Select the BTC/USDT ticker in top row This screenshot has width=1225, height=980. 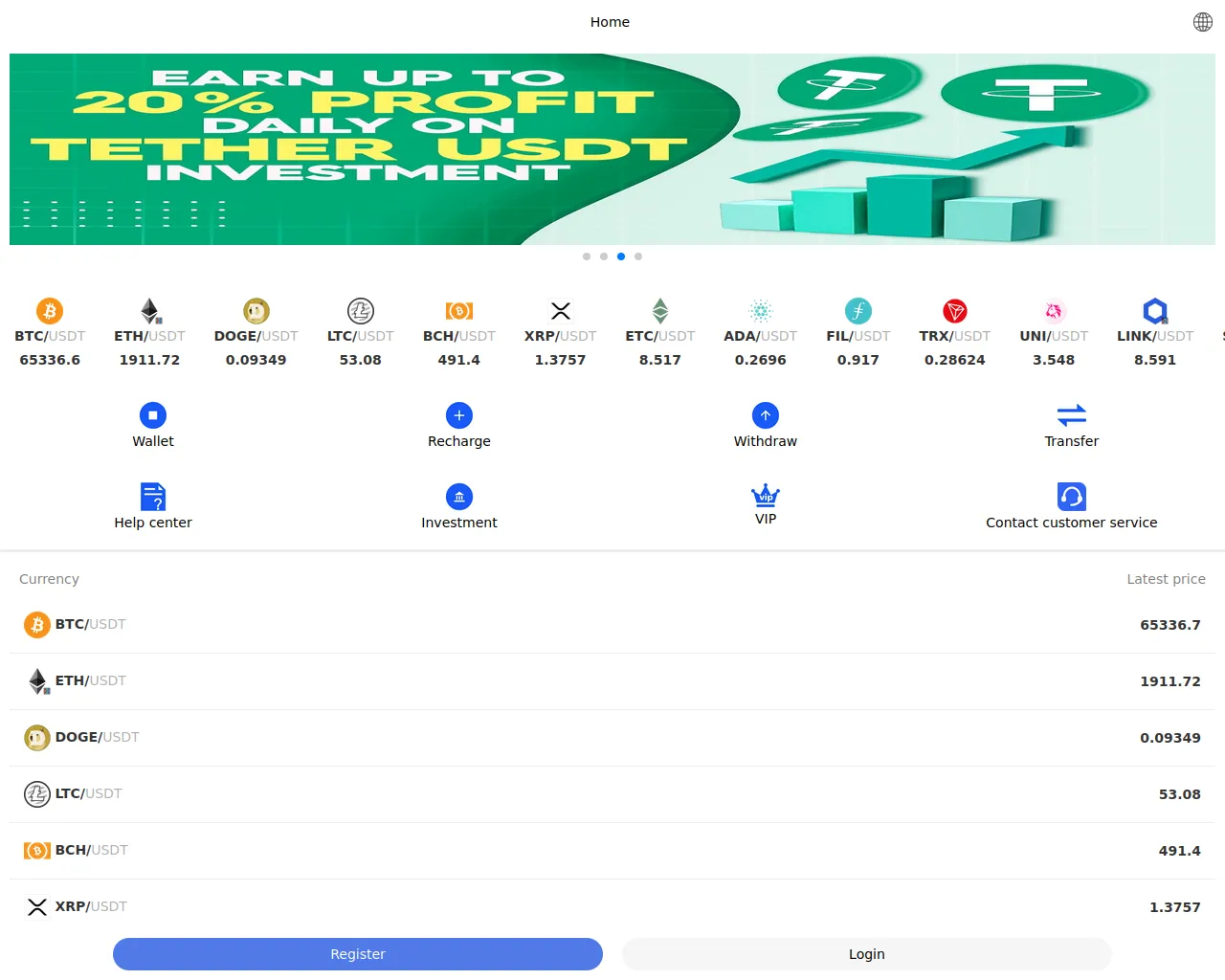[x=50, y=334]
